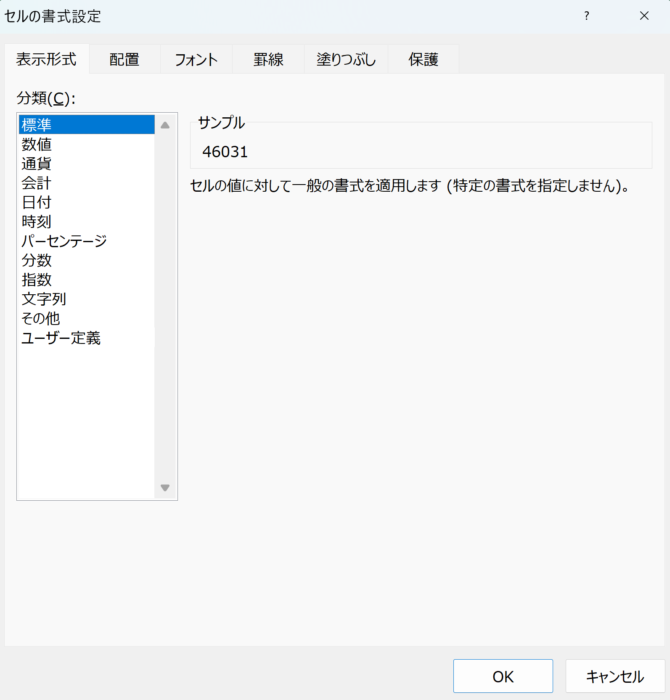Pick 日付 in the category list
Screen dimensions: 670x700
37,202
